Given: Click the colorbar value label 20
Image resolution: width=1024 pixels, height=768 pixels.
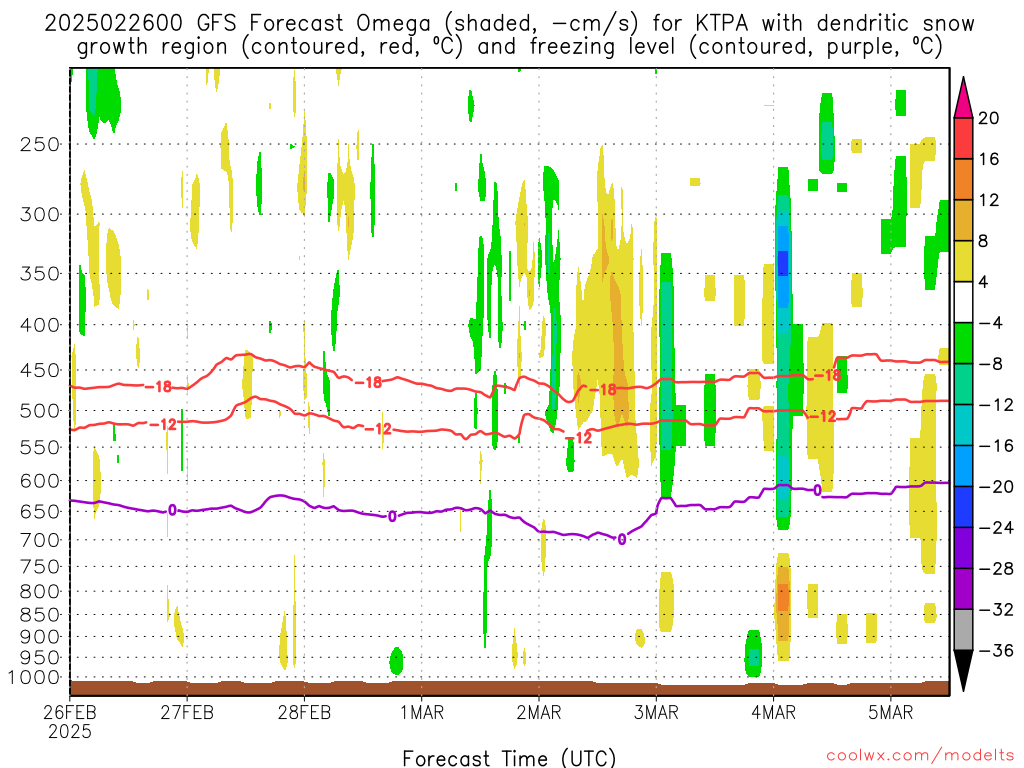Looking at the screenshot, I should [x=989, y=118].
